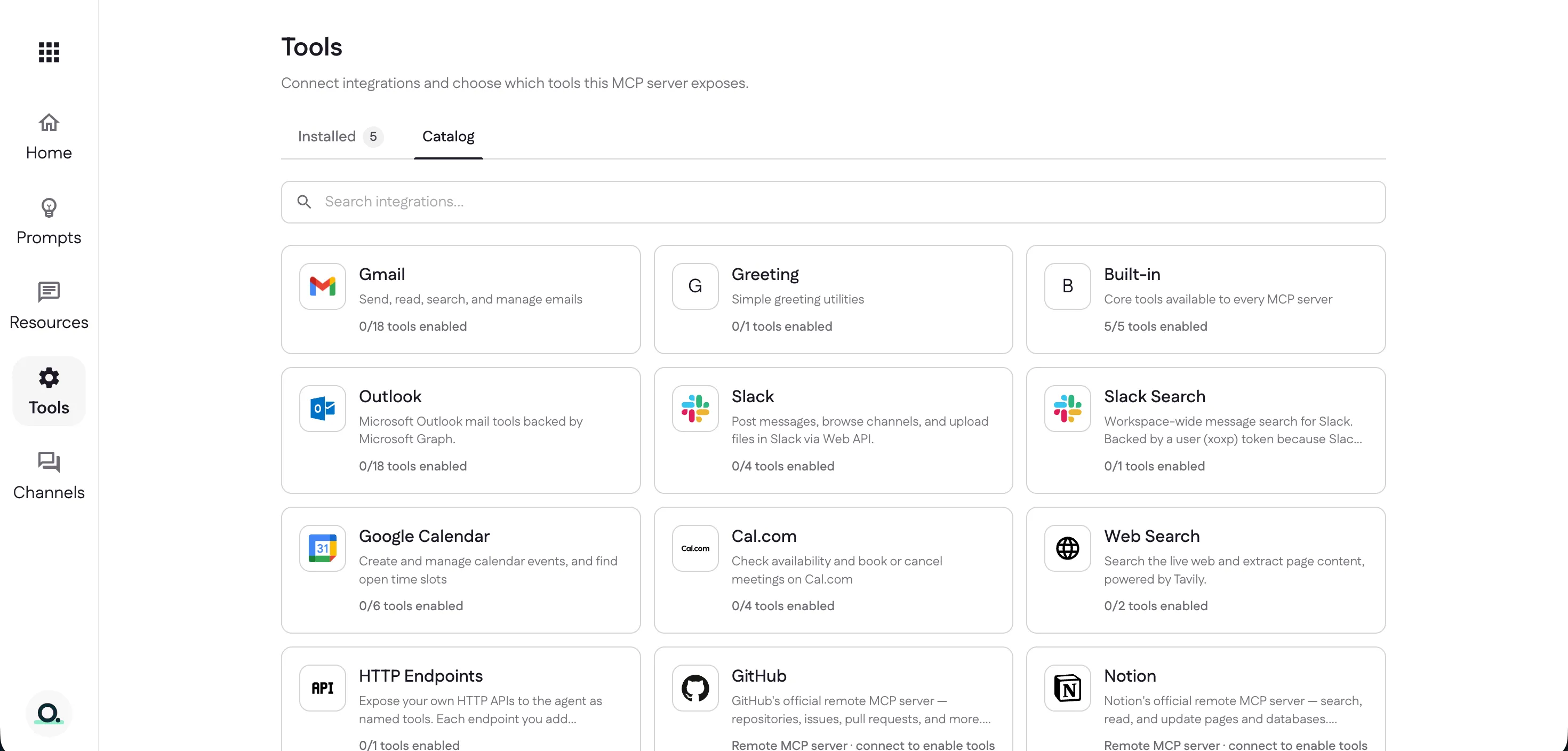Select Tools gear in sidebar
This screenshot has height=751, width=1568.
click(49, 392)
